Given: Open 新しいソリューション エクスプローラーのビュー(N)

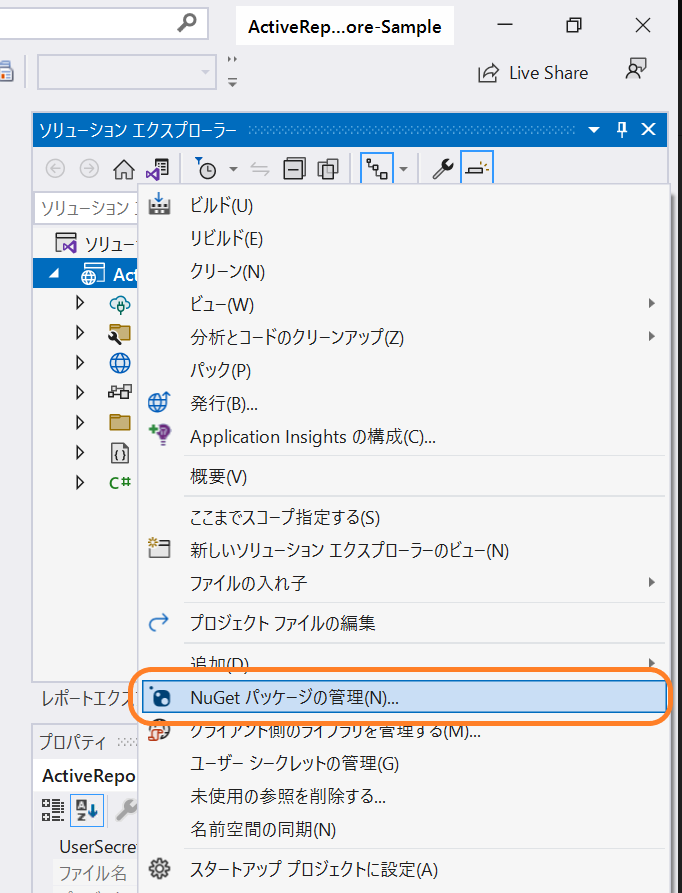Looking at the screenshot, I should click(x=403, y=551).
